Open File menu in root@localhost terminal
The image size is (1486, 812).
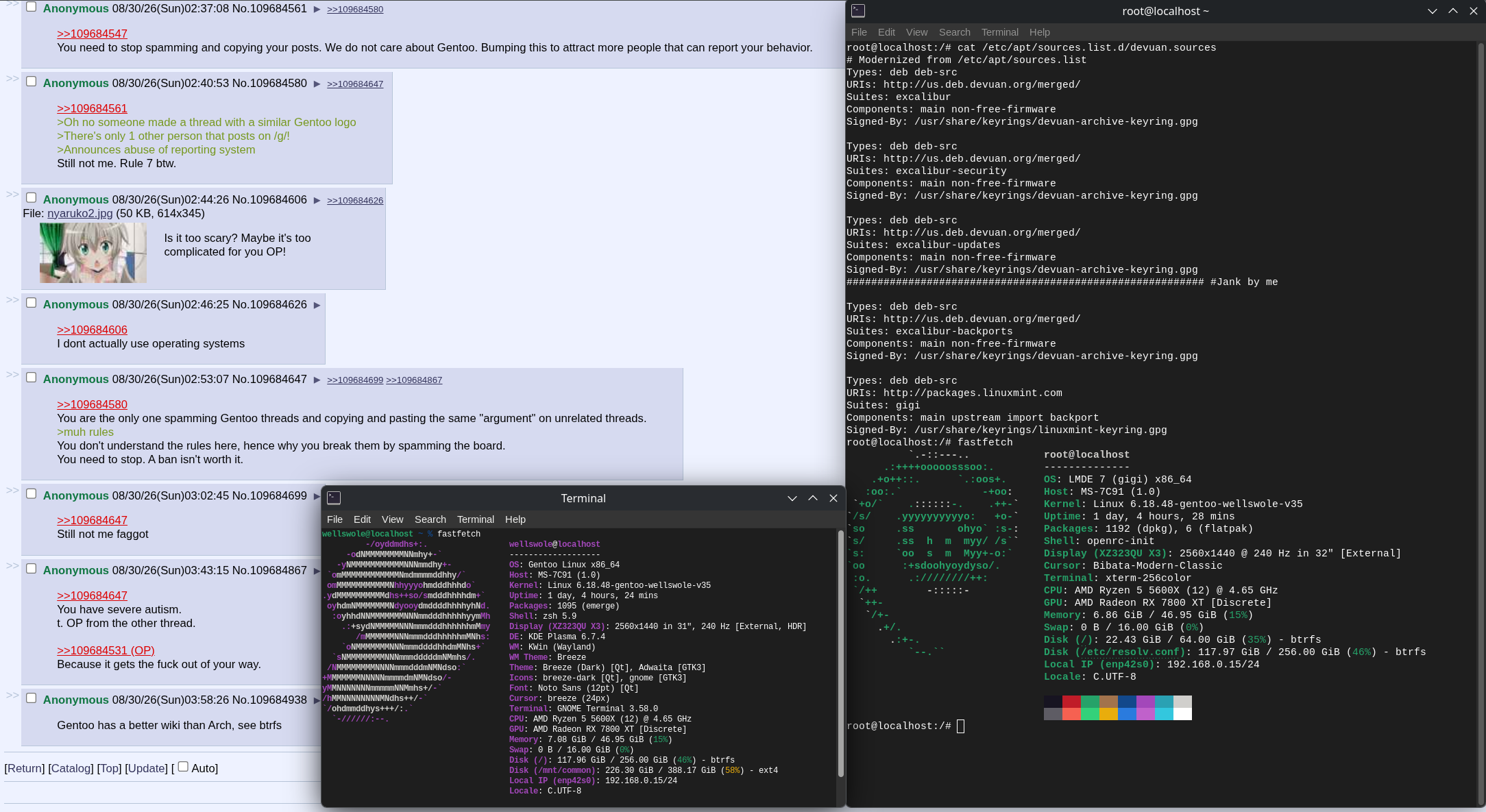click(x=859, y=32)
